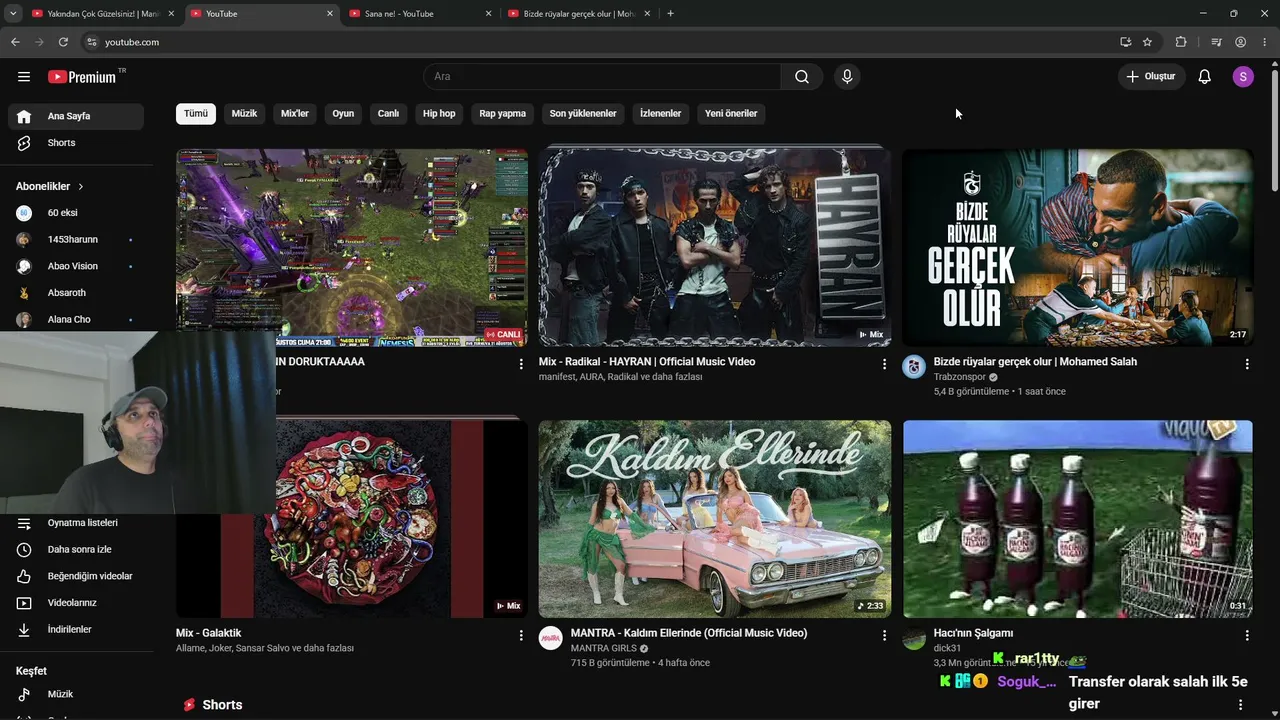Open the Absaroth subscription
Image resolution: width=1280 pixels, height=720 pixels.
tap(76, 293)
